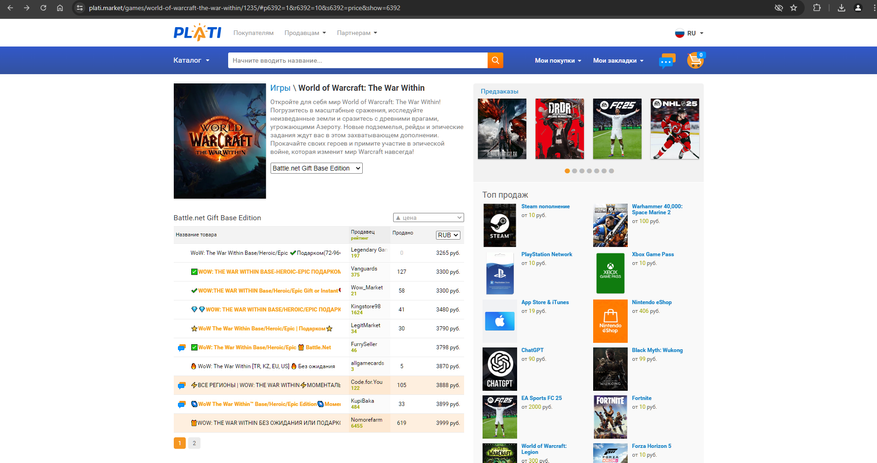
Task: Open the Legendary seller offer at 3265 руб.
Action: pyautogui.click(x=265, y=253)
